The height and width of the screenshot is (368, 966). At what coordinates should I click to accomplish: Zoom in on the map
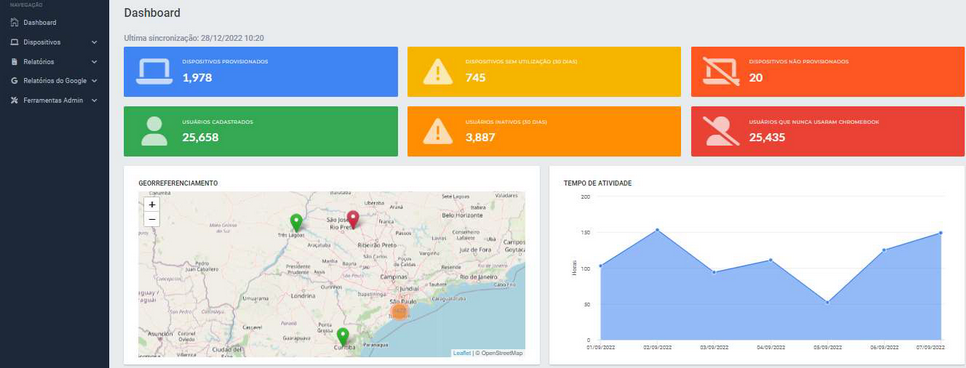tap(152, 204)
